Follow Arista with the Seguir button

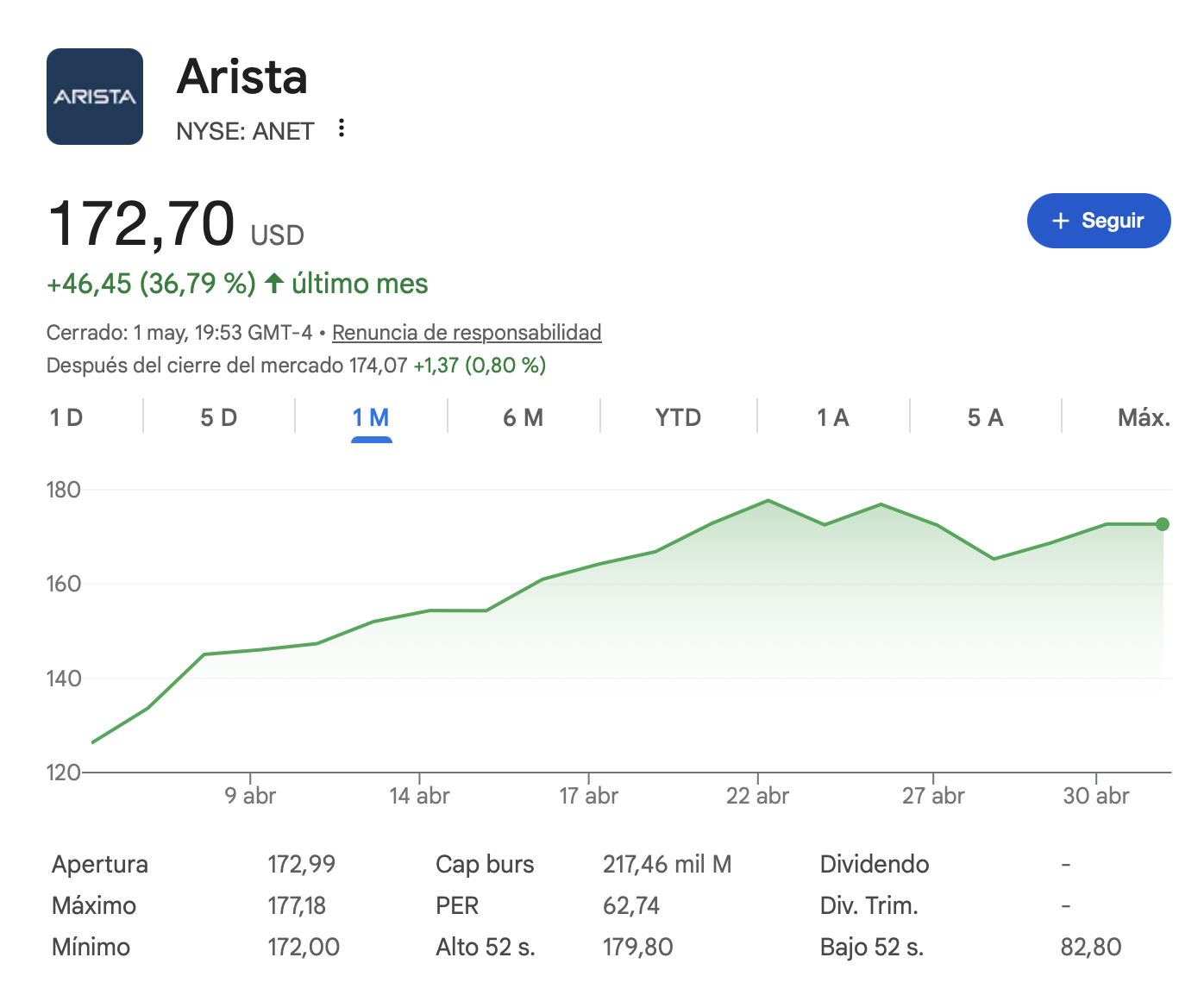[x=1099, y=221]
